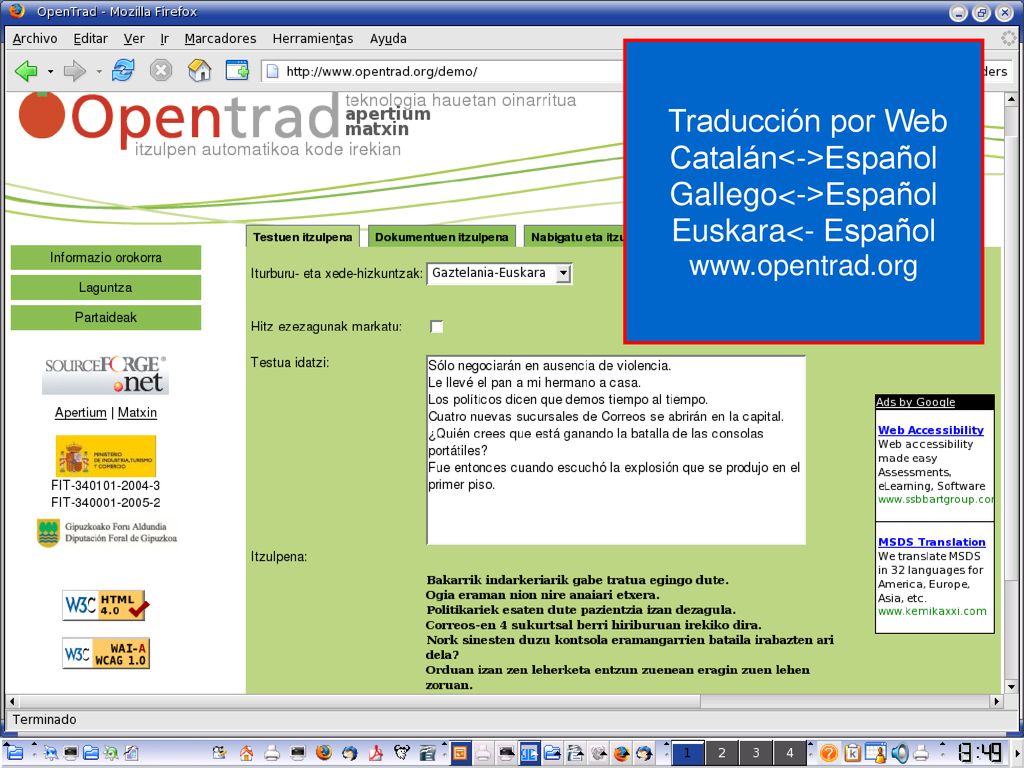Open the orange help center tray icon
This screenshot has height=768, width=1024.
829,753
